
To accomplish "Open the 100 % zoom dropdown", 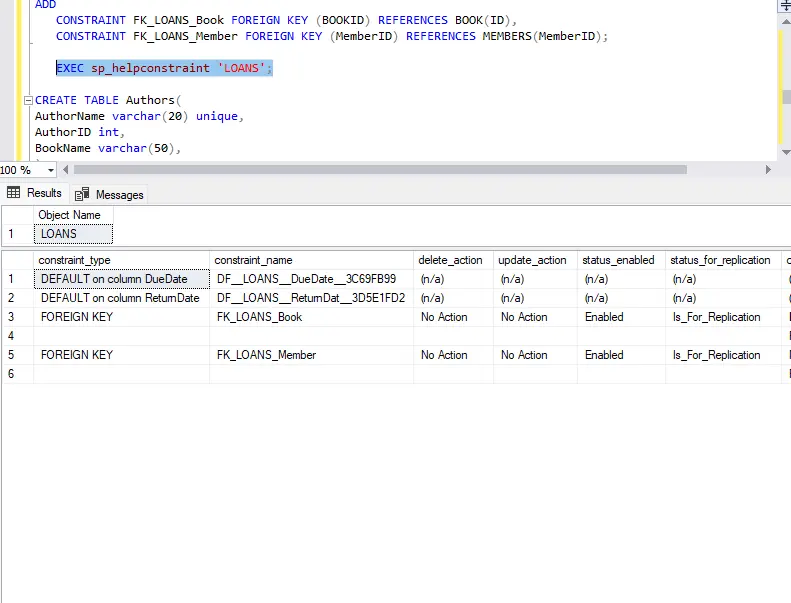I will (50, 170).
